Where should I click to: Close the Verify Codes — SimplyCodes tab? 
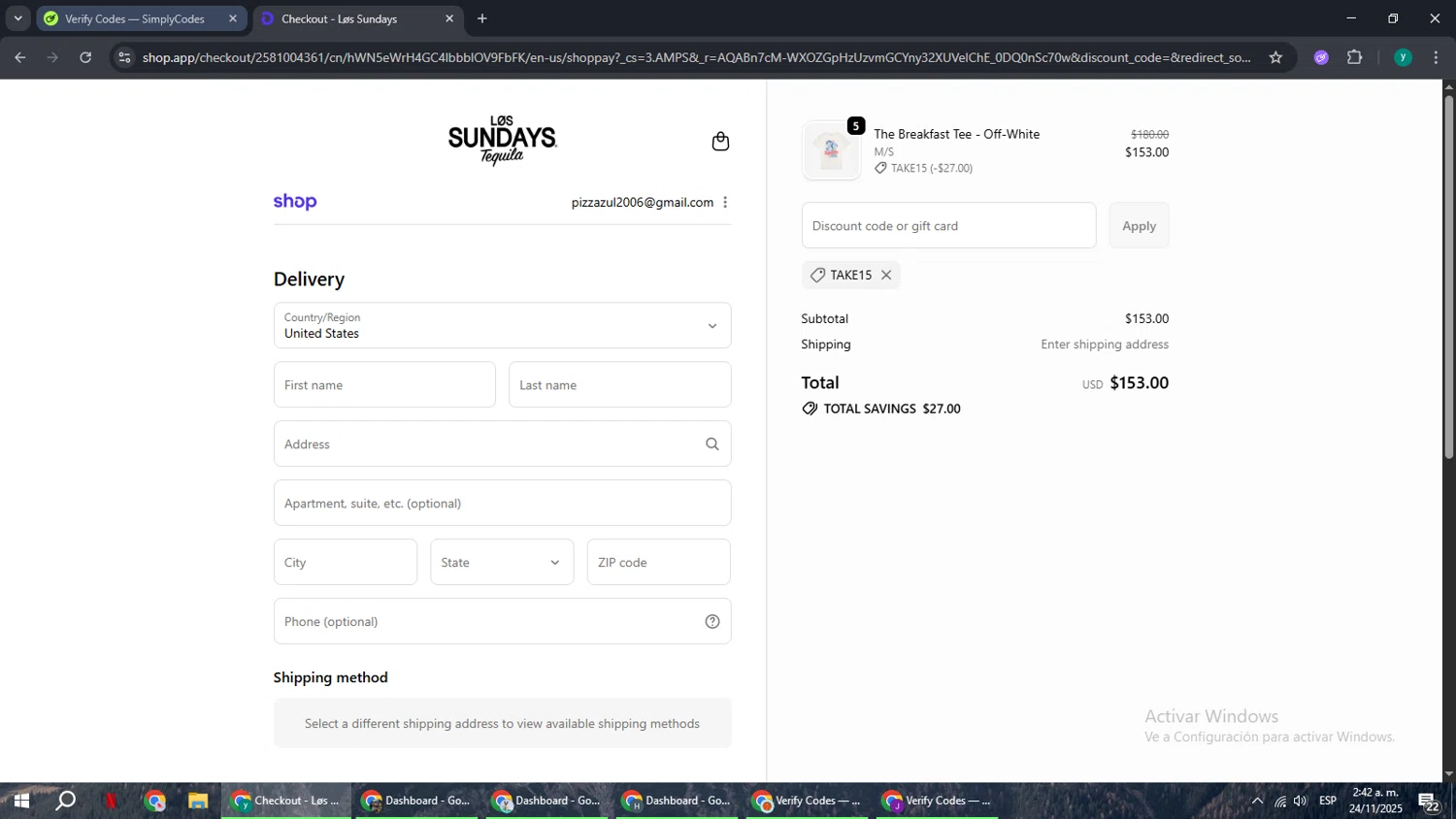[233, 18]
